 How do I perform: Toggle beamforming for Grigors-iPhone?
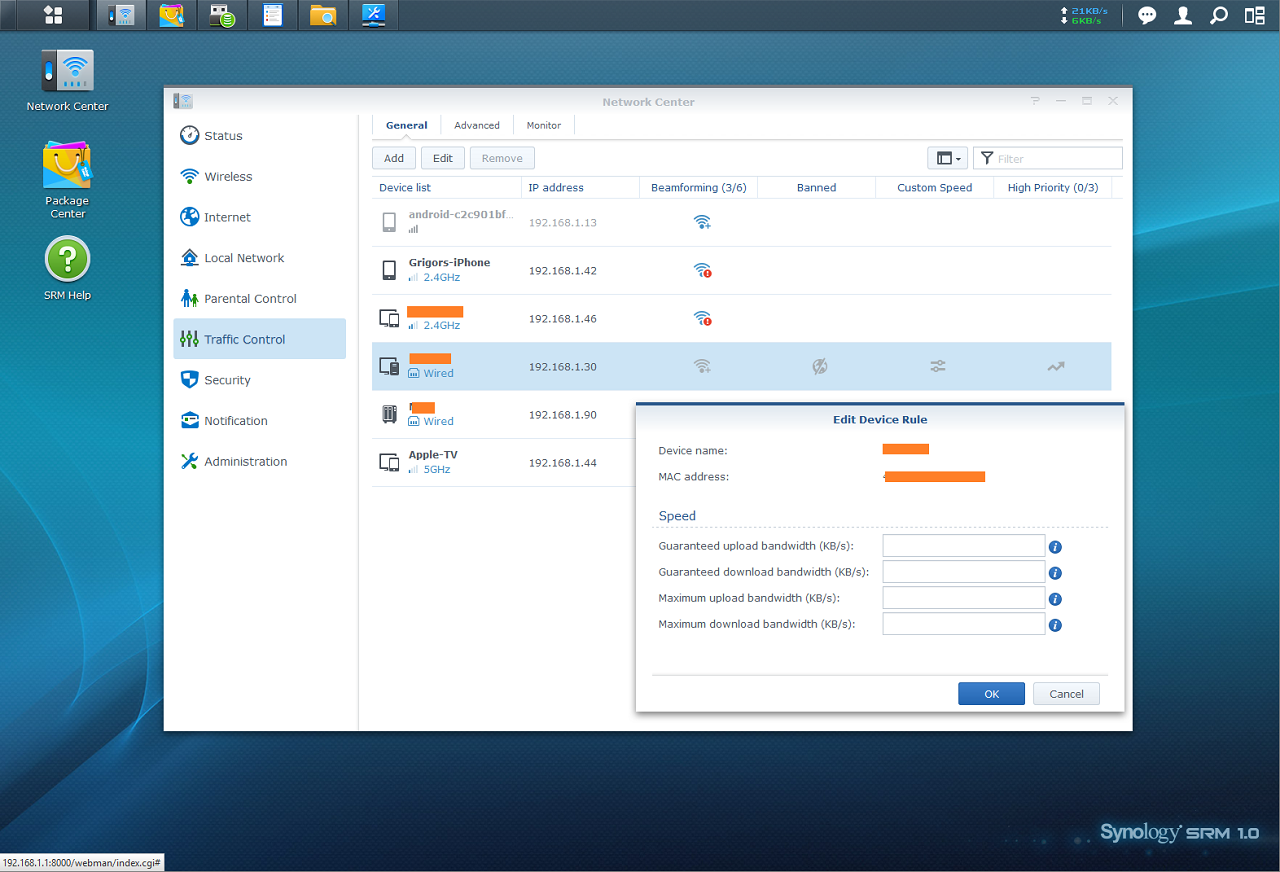[702, 270]
